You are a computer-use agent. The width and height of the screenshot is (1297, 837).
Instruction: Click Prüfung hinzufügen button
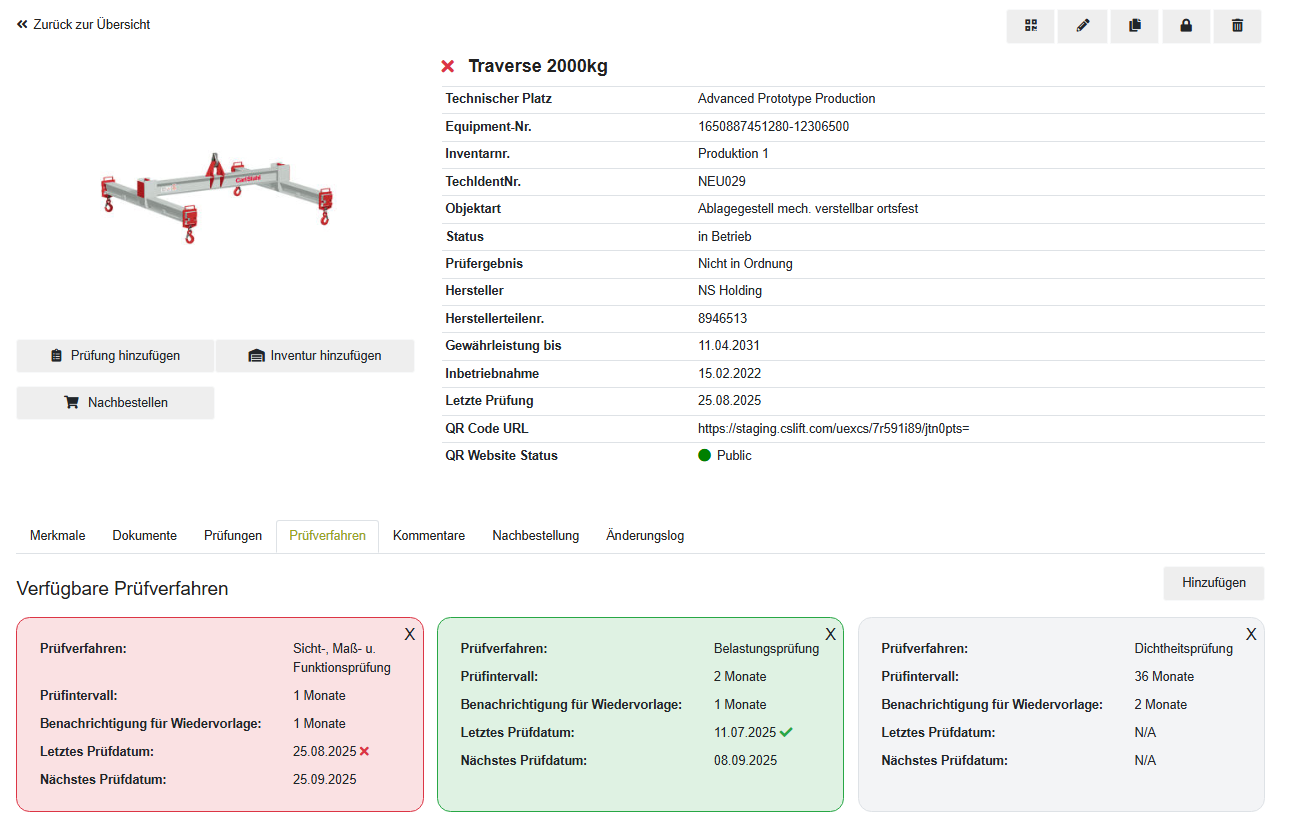tap(115, 356)
